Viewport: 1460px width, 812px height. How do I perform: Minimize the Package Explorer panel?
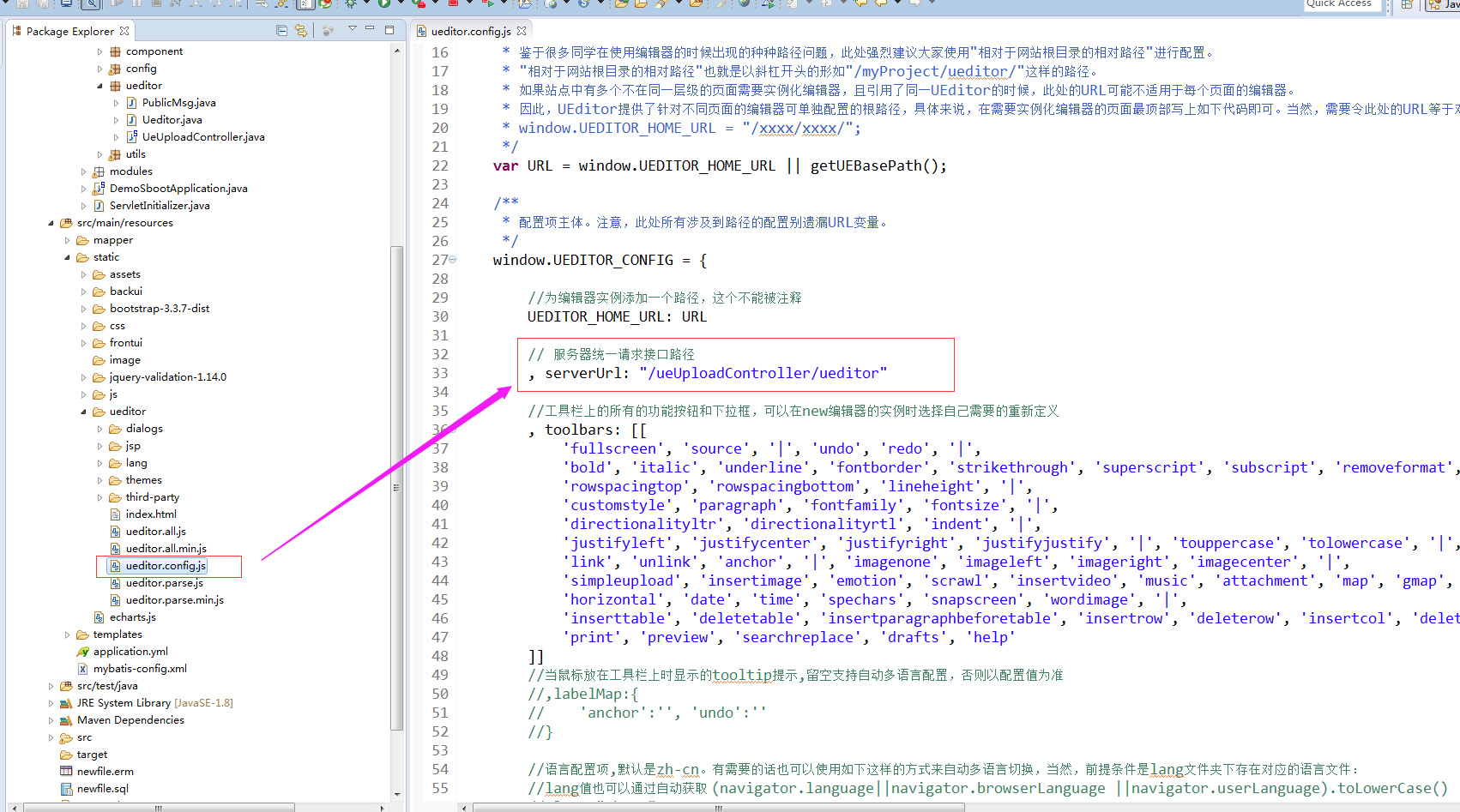point(370,29)
